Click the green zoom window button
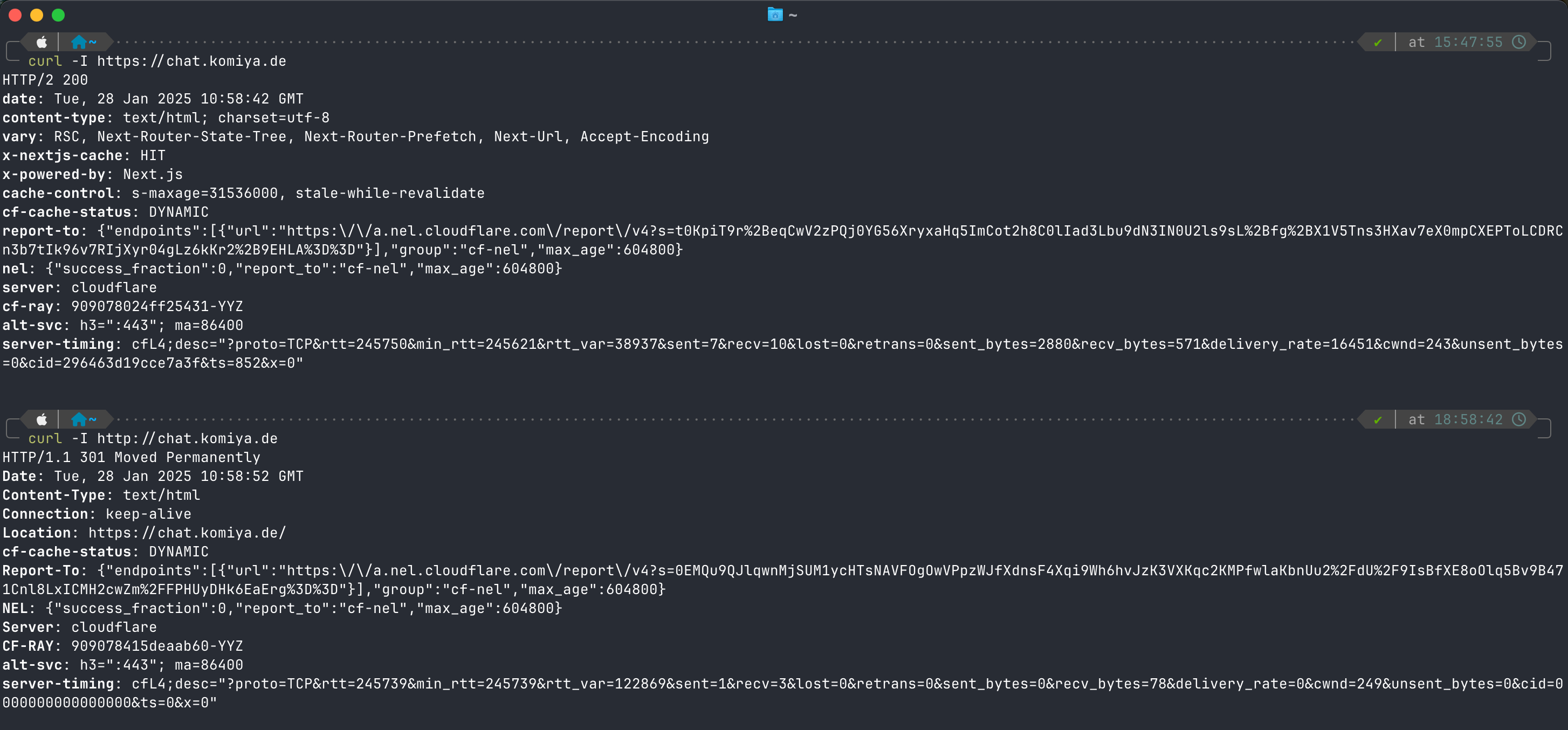Image resolution: width=1568 pixels, height=730 pixels. coord(58,15)
